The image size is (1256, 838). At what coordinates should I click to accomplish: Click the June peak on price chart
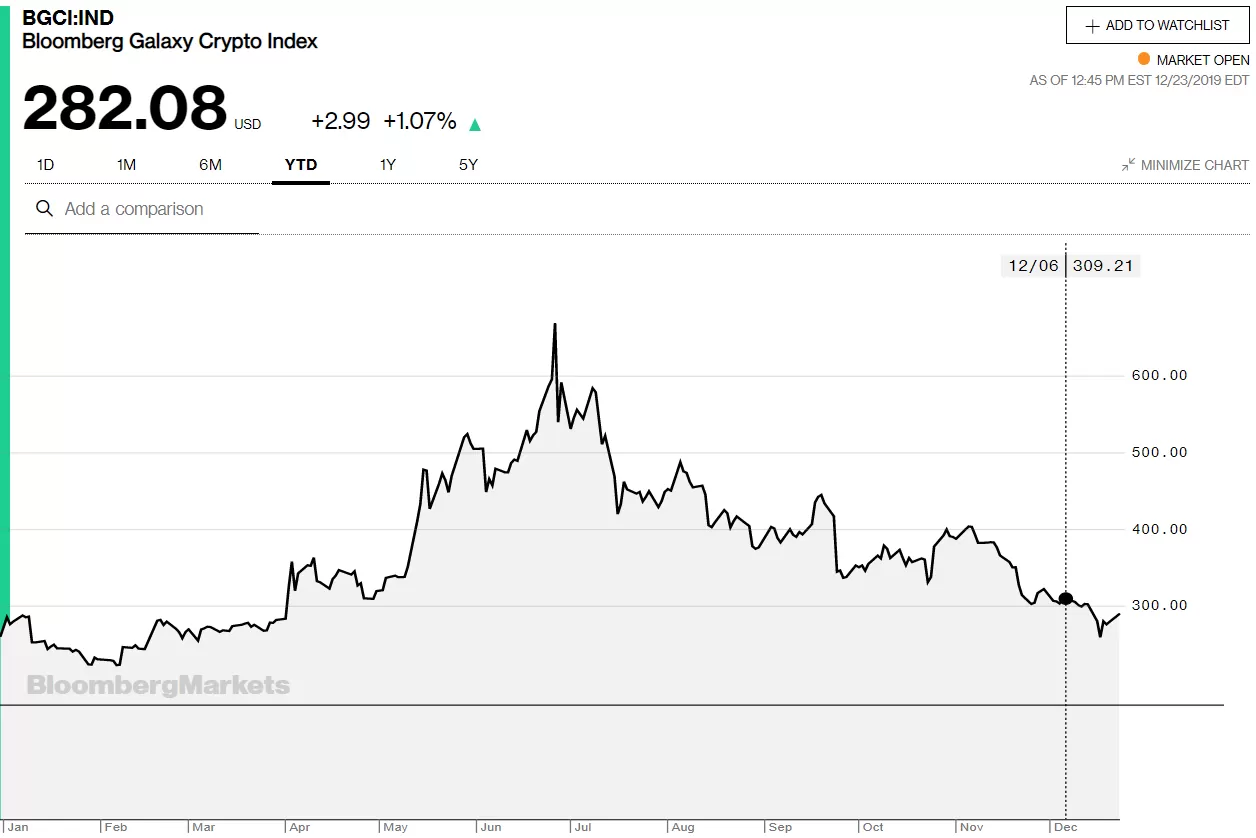click(x=555, y=325)
